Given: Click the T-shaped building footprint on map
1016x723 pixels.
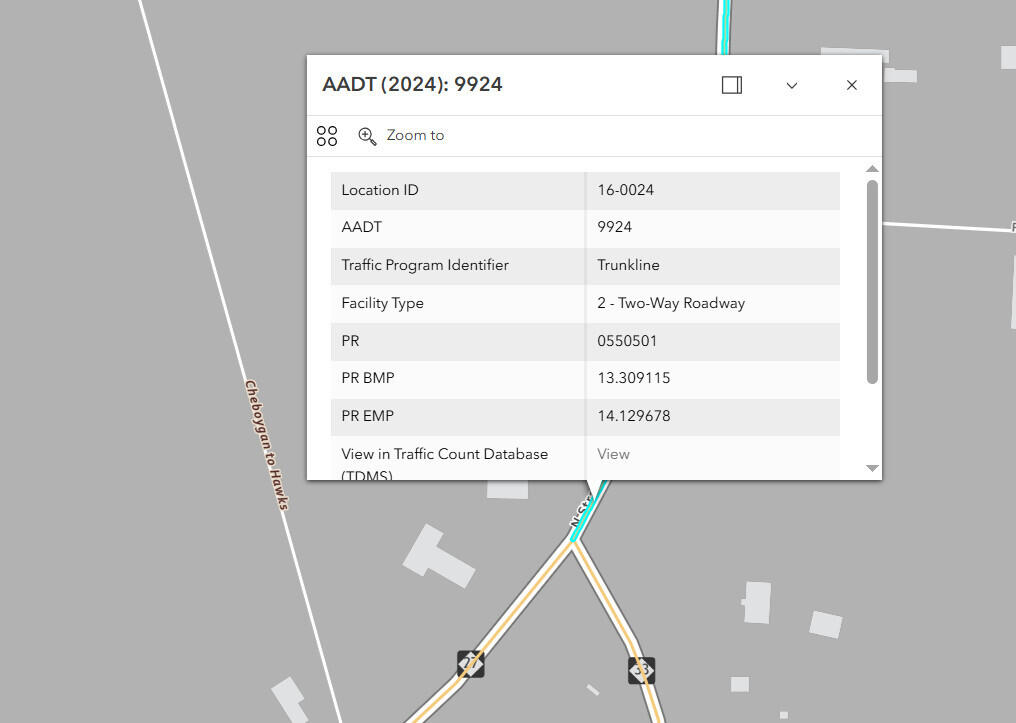Looking at the screenshot, I should click(x=438, y=556).
